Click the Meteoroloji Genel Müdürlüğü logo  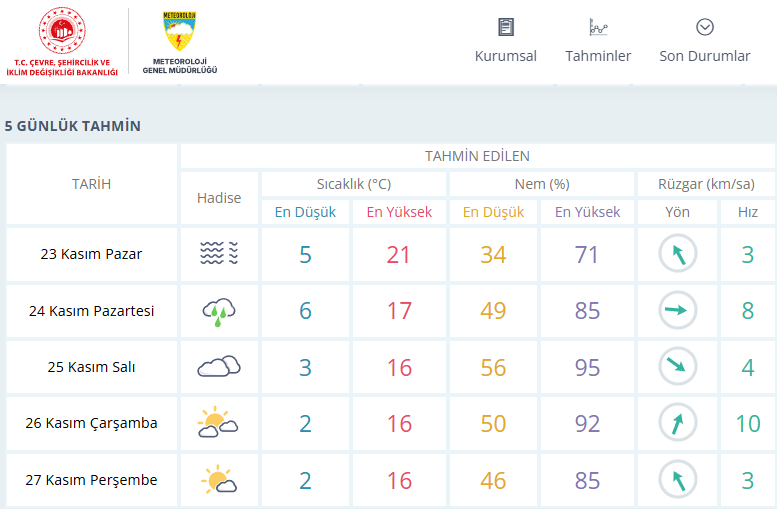click(180, 43)
